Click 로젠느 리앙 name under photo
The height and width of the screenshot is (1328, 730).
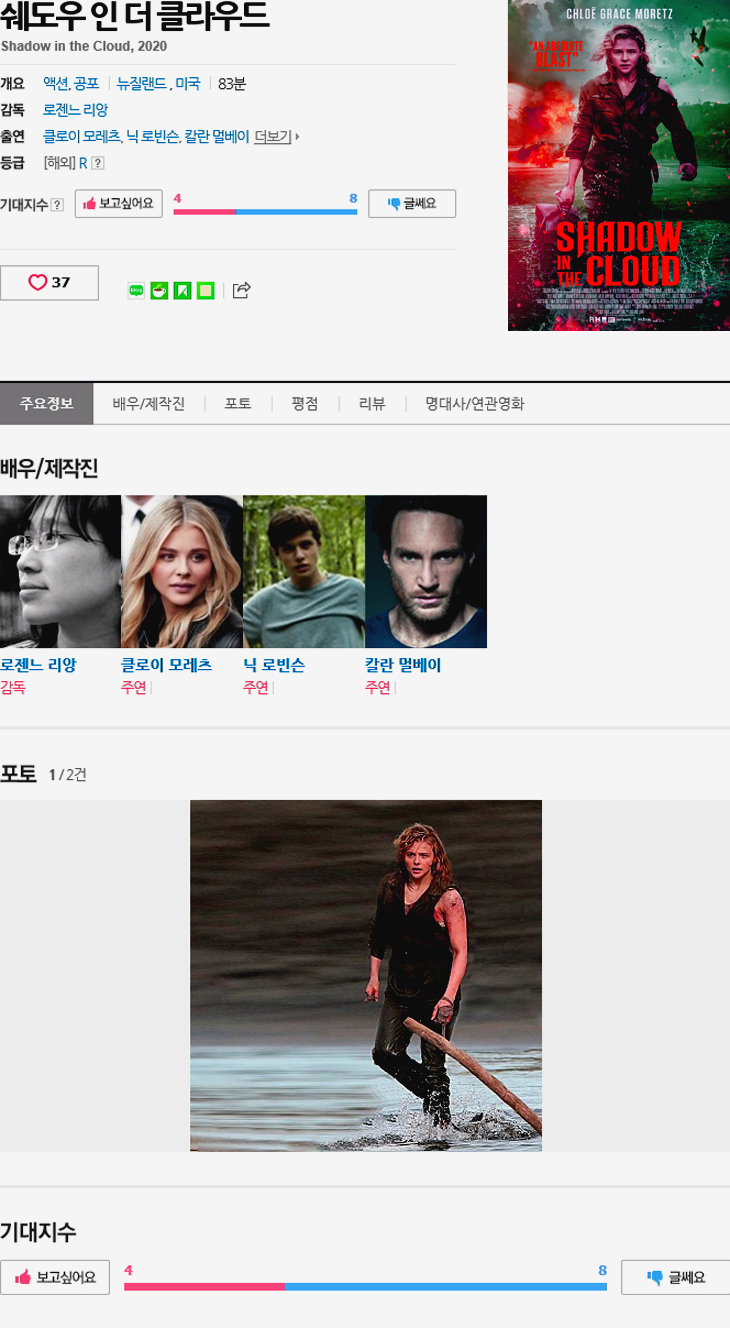38,665
